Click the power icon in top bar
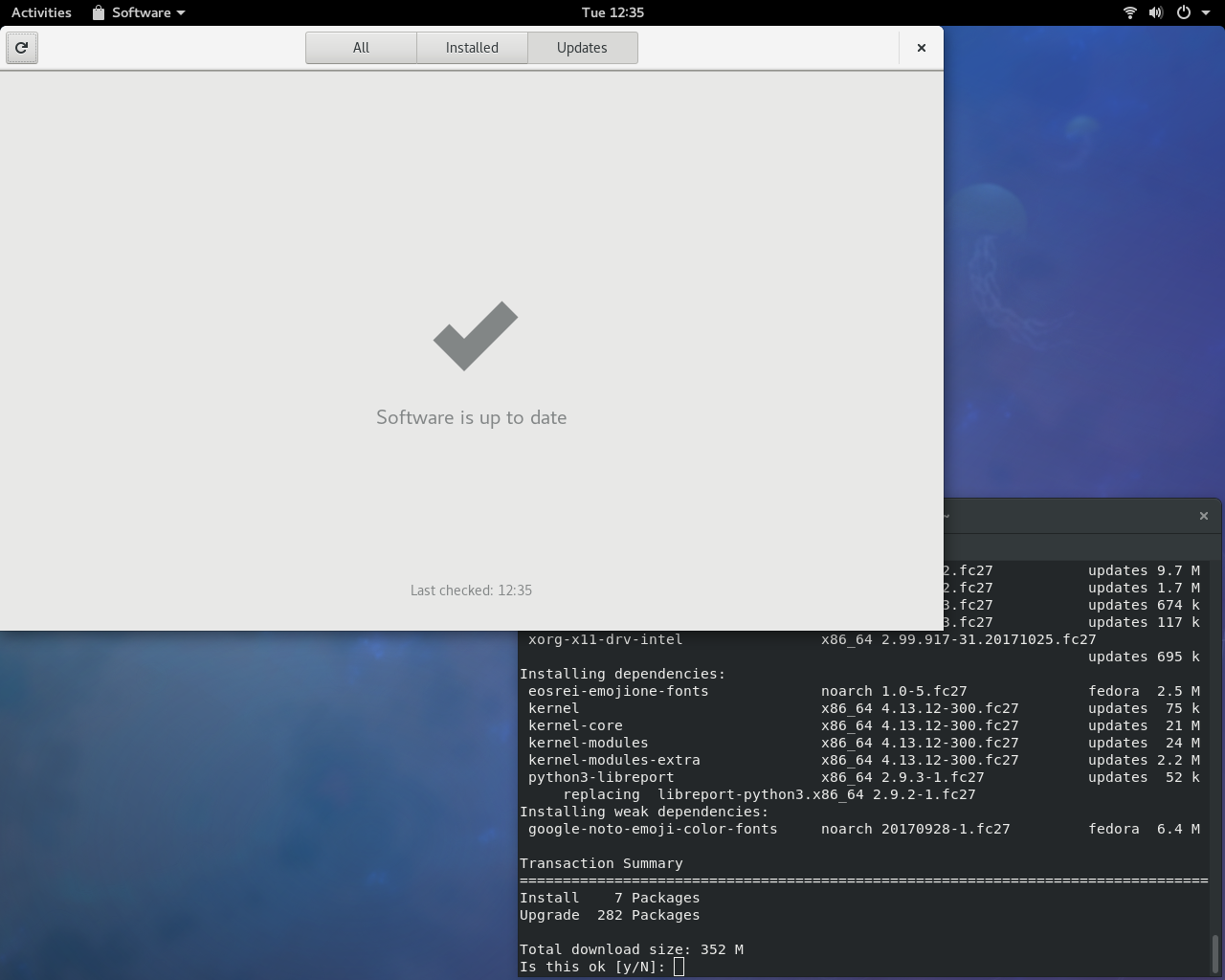 coord(1184,12)
